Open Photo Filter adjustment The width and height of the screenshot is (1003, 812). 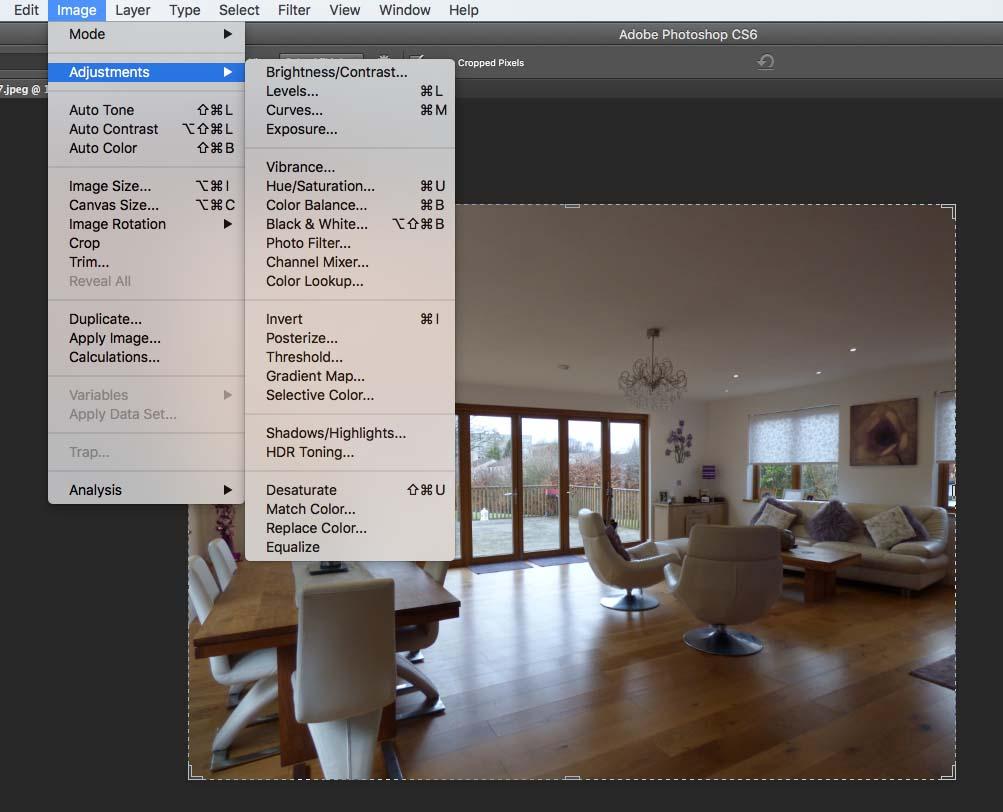point(350,243)
